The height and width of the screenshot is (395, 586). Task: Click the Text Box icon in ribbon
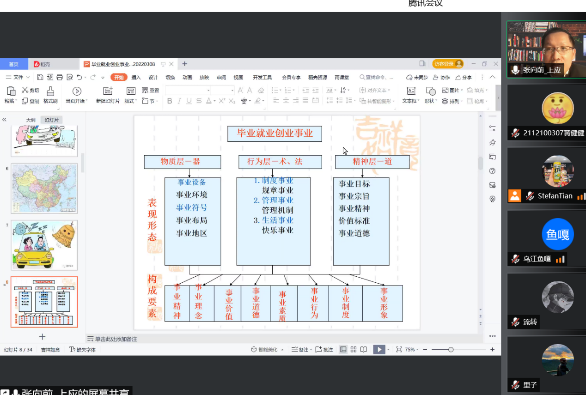411,91
